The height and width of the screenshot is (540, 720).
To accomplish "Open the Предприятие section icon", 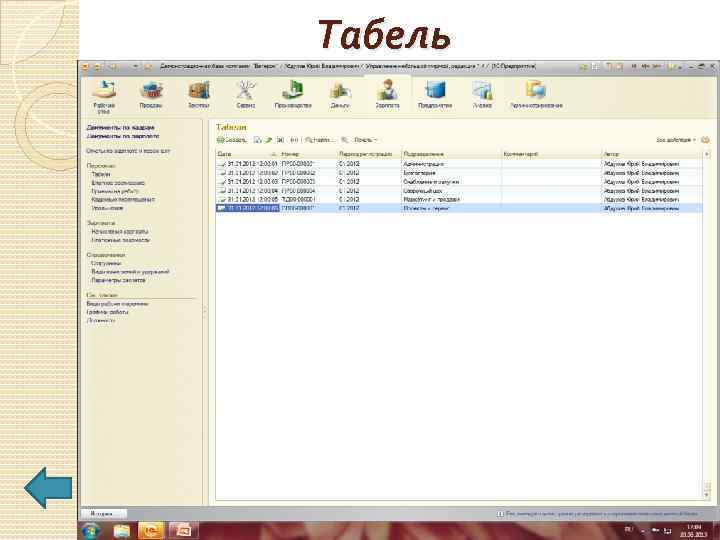I will tap(435, 95).
